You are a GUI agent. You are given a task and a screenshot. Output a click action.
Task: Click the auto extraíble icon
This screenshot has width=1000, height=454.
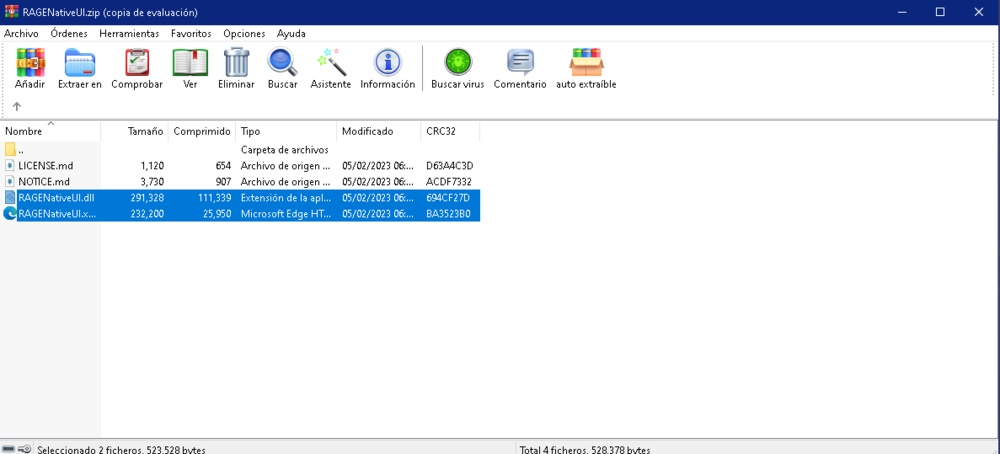[x=586, y=62]
